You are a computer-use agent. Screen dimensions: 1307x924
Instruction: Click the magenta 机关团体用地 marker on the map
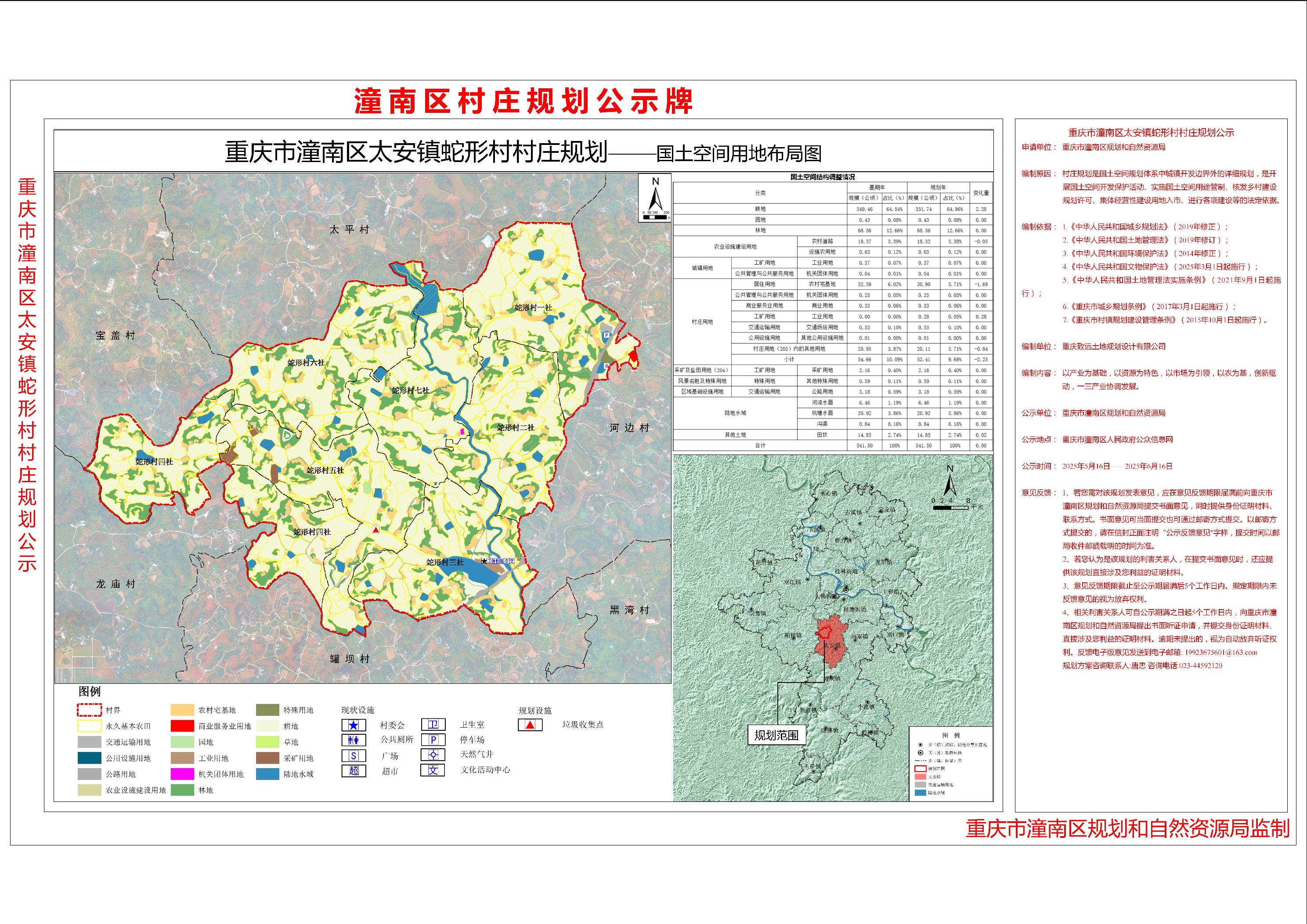coord(462,432)
